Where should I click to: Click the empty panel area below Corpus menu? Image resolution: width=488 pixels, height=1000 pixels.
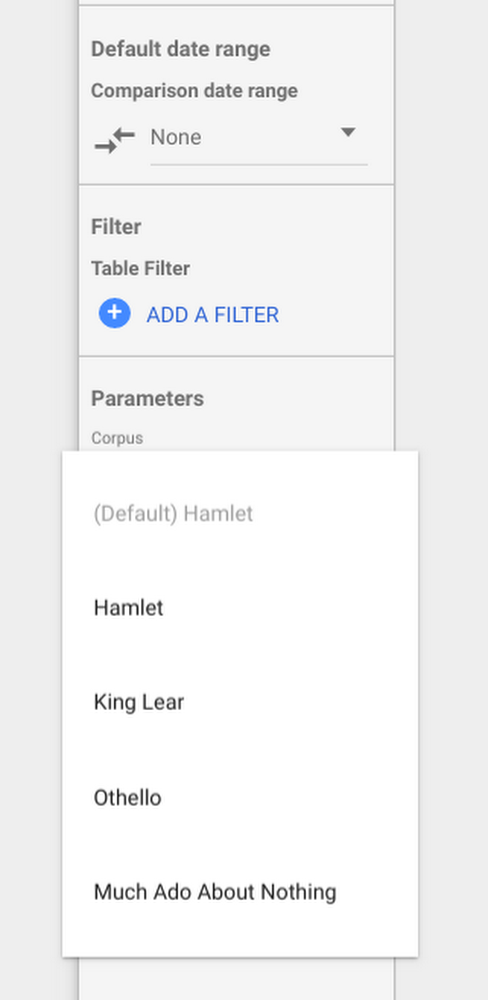237,979
